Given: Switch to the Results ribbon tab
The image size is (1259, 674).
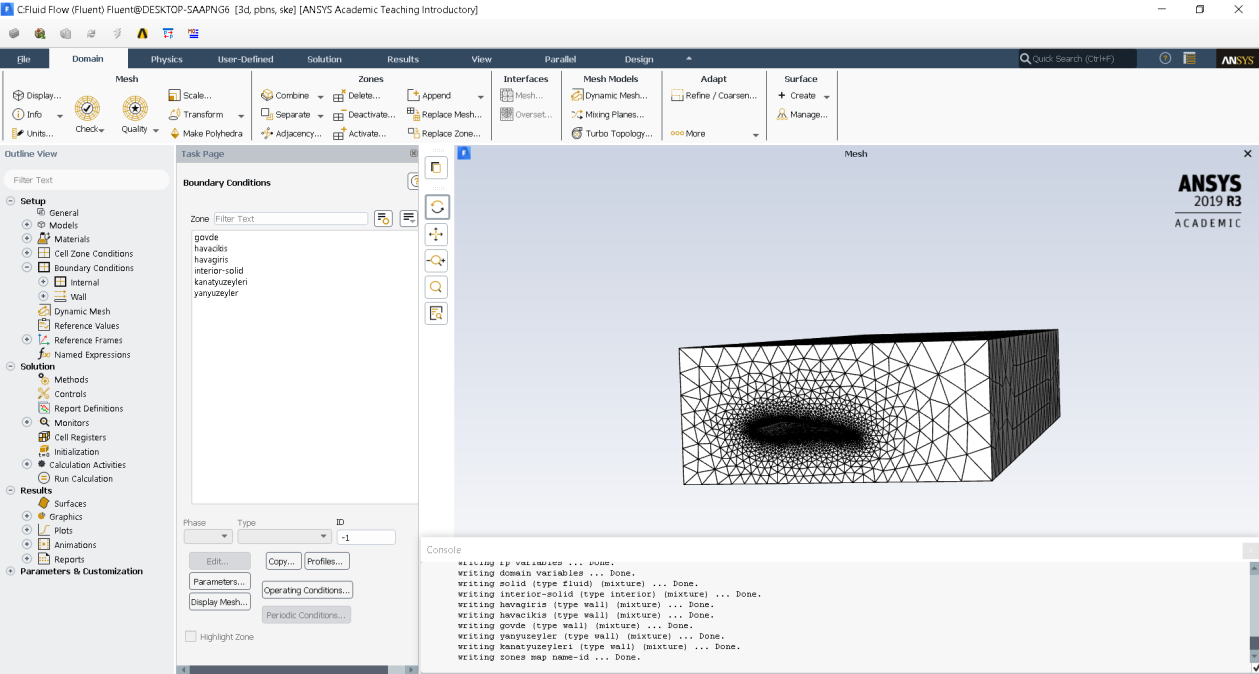Looking at the screenshot, I should click(403, 59).
